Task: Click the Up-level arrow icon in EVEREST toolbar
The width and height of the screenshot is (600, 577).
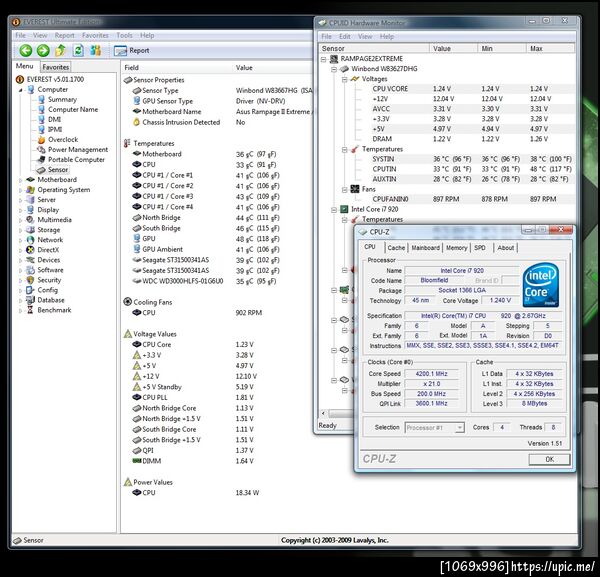Action: click(60, 50)
